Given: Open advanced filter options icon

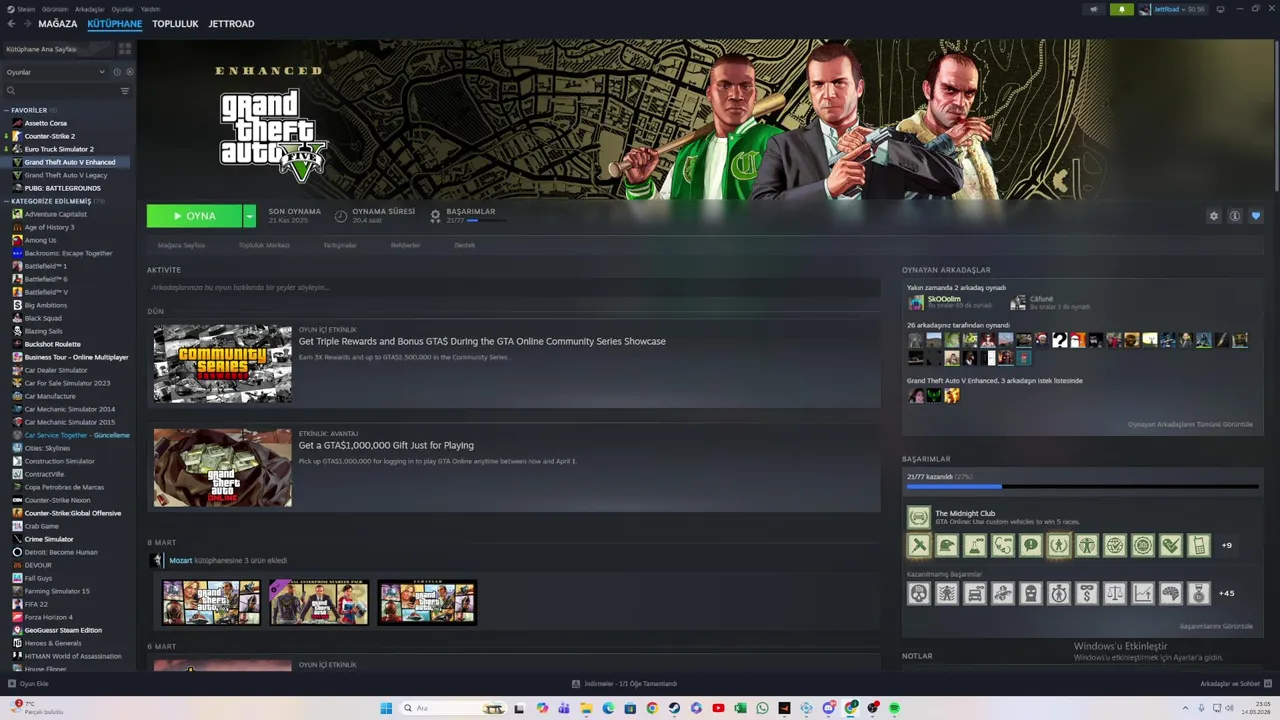Looking at the screenshot, I should (x=125, y=91).
